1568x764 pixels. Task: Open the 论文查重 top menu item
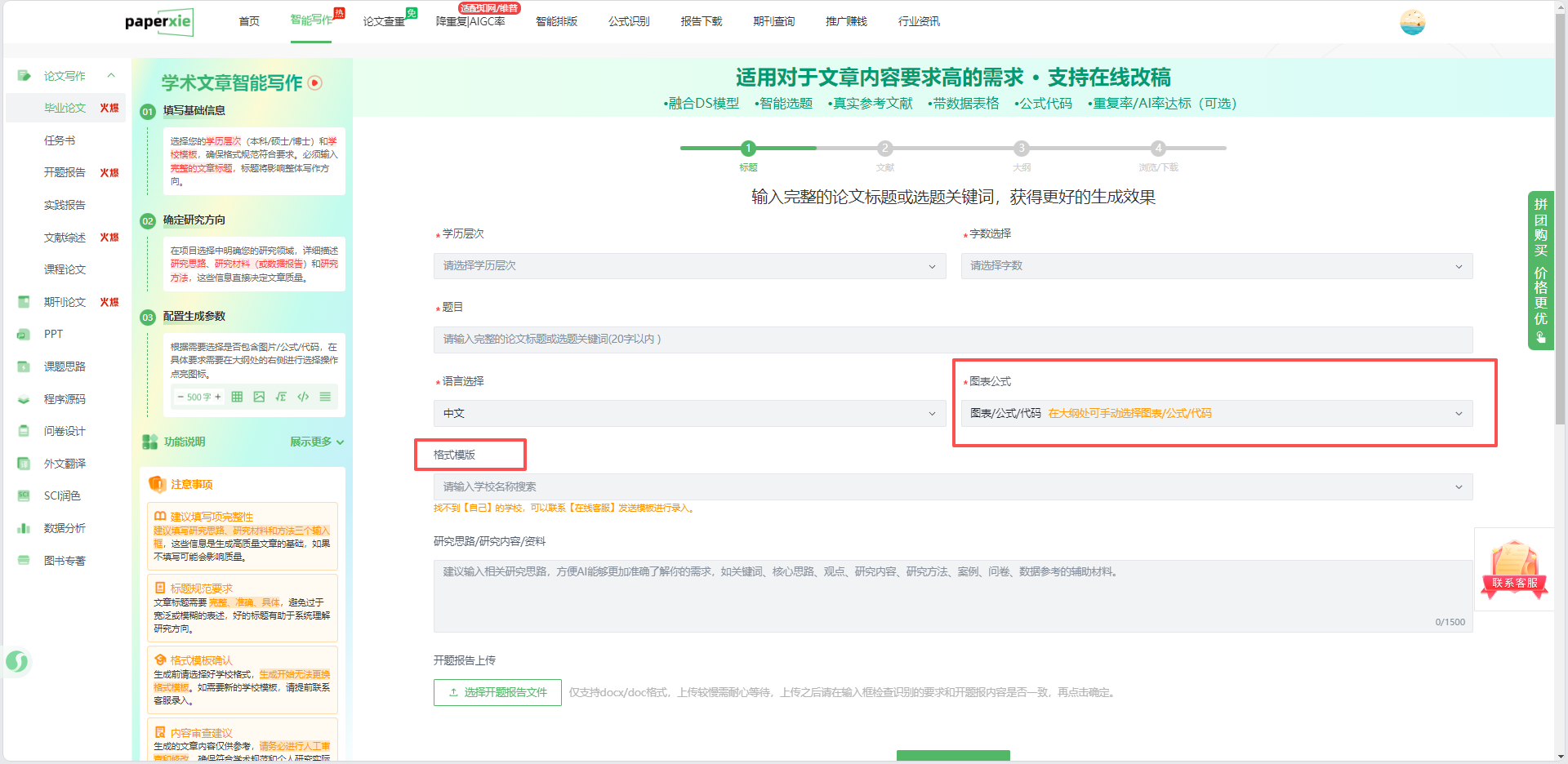384,21
